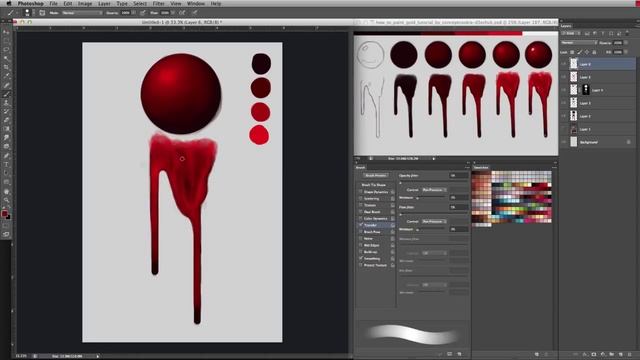Viewport: 640px width, 360px height.
Task: Select the Gradient tool
Action: [6, 129]
